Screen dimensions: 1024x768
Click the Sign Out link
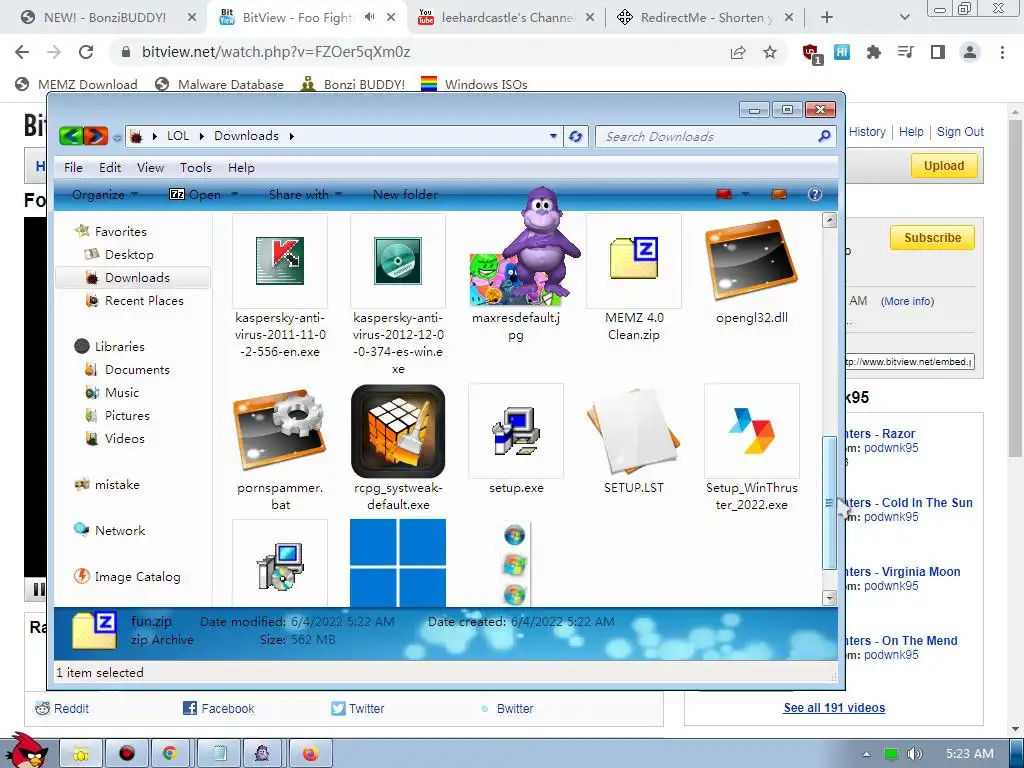click(960, 132)
